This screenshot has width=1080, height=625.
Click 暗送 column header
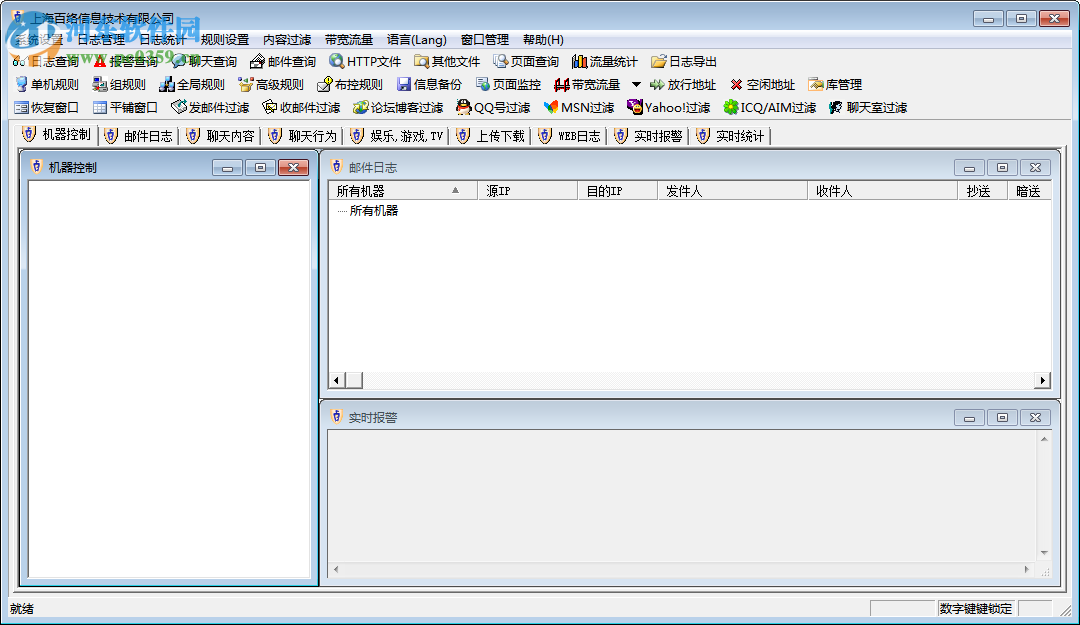coord(1030,191)
